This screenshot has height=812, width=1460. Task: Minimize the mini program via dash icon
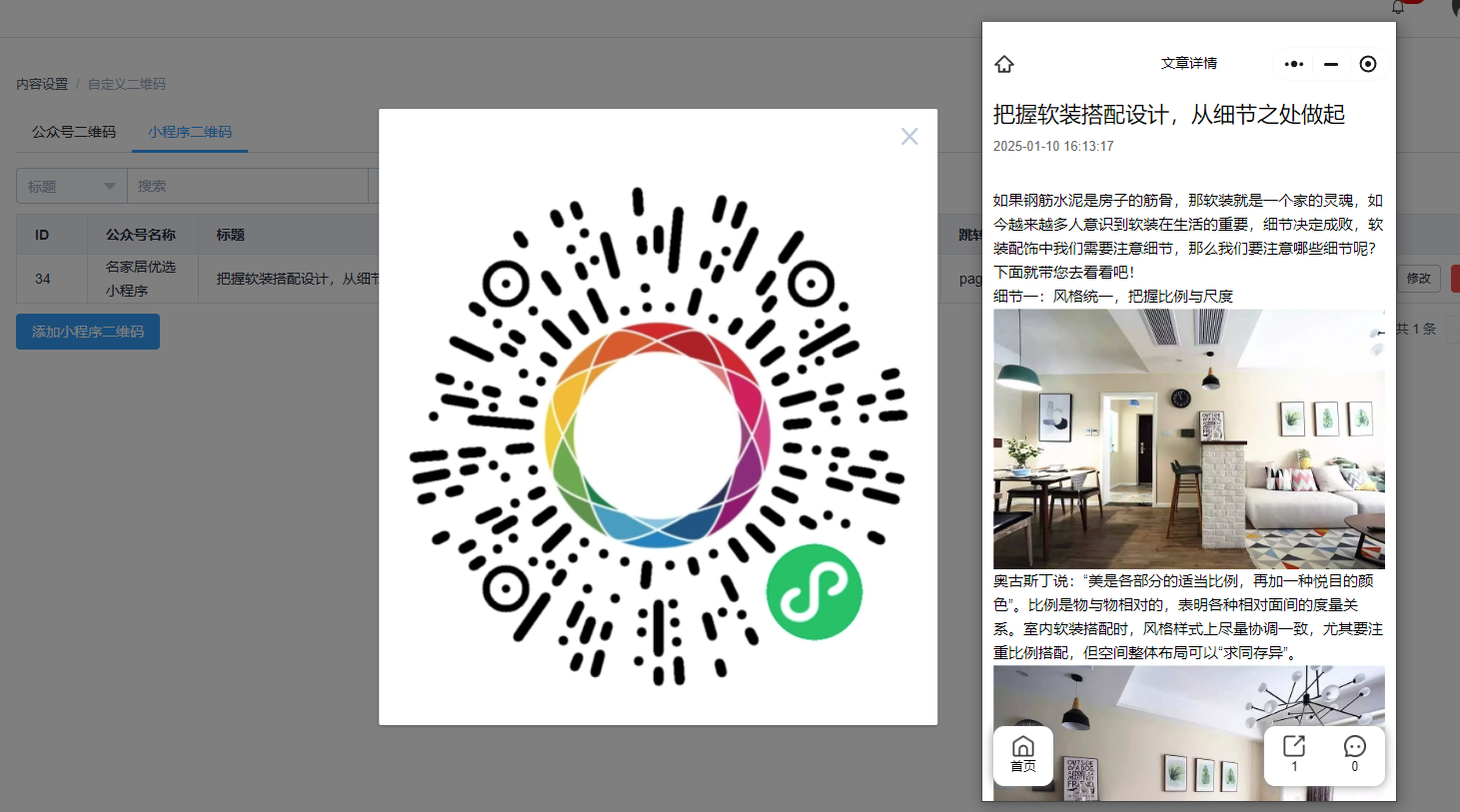coord(1331,64)
